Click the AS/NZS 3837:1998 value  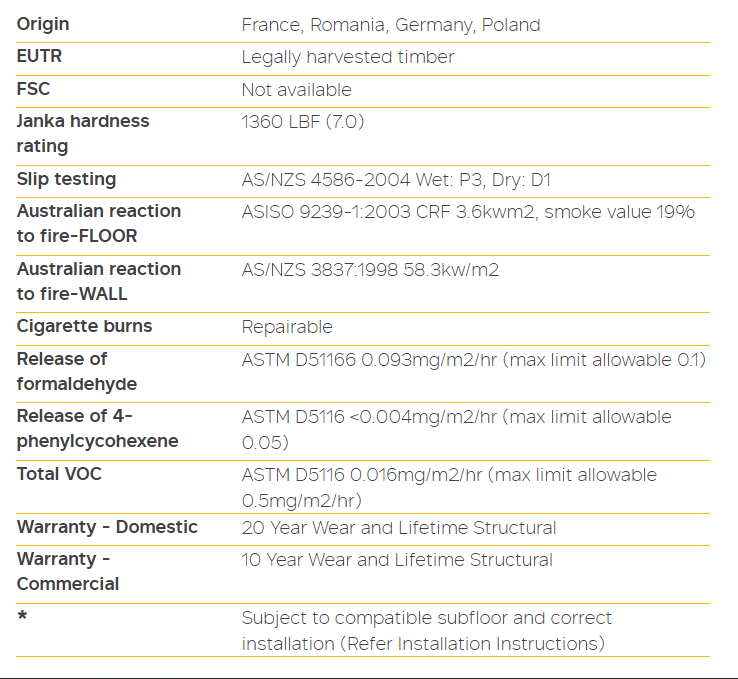click(x=370, y=270)
